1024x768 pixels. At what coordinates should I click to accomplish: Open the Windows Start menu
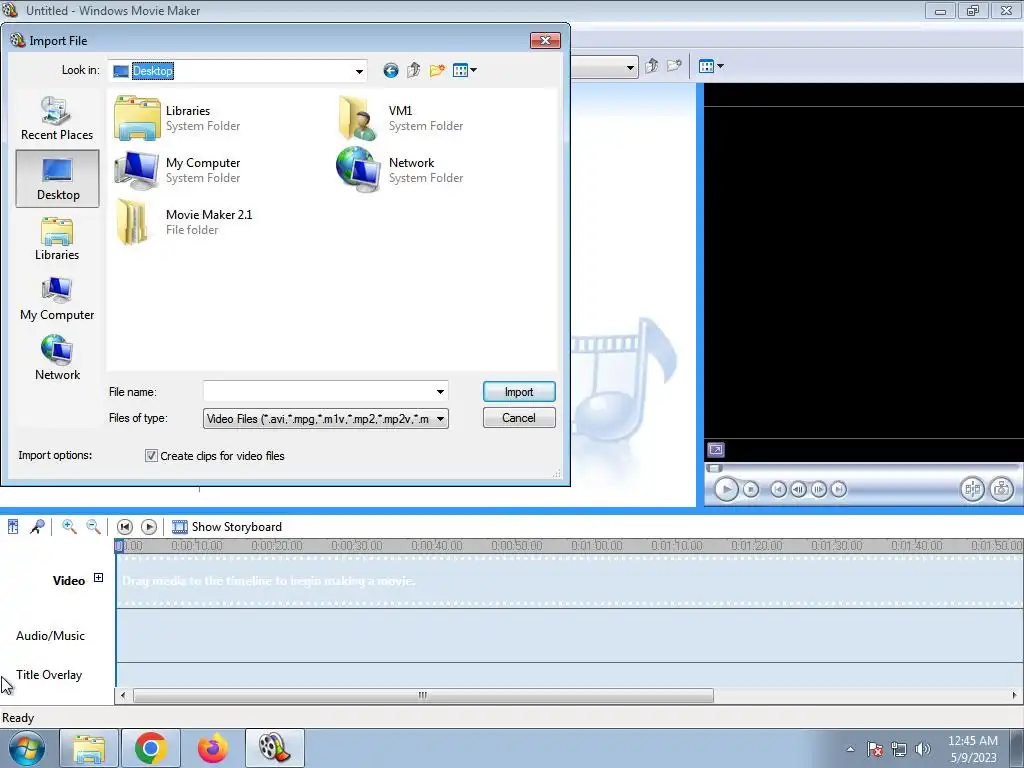(26, 748)
